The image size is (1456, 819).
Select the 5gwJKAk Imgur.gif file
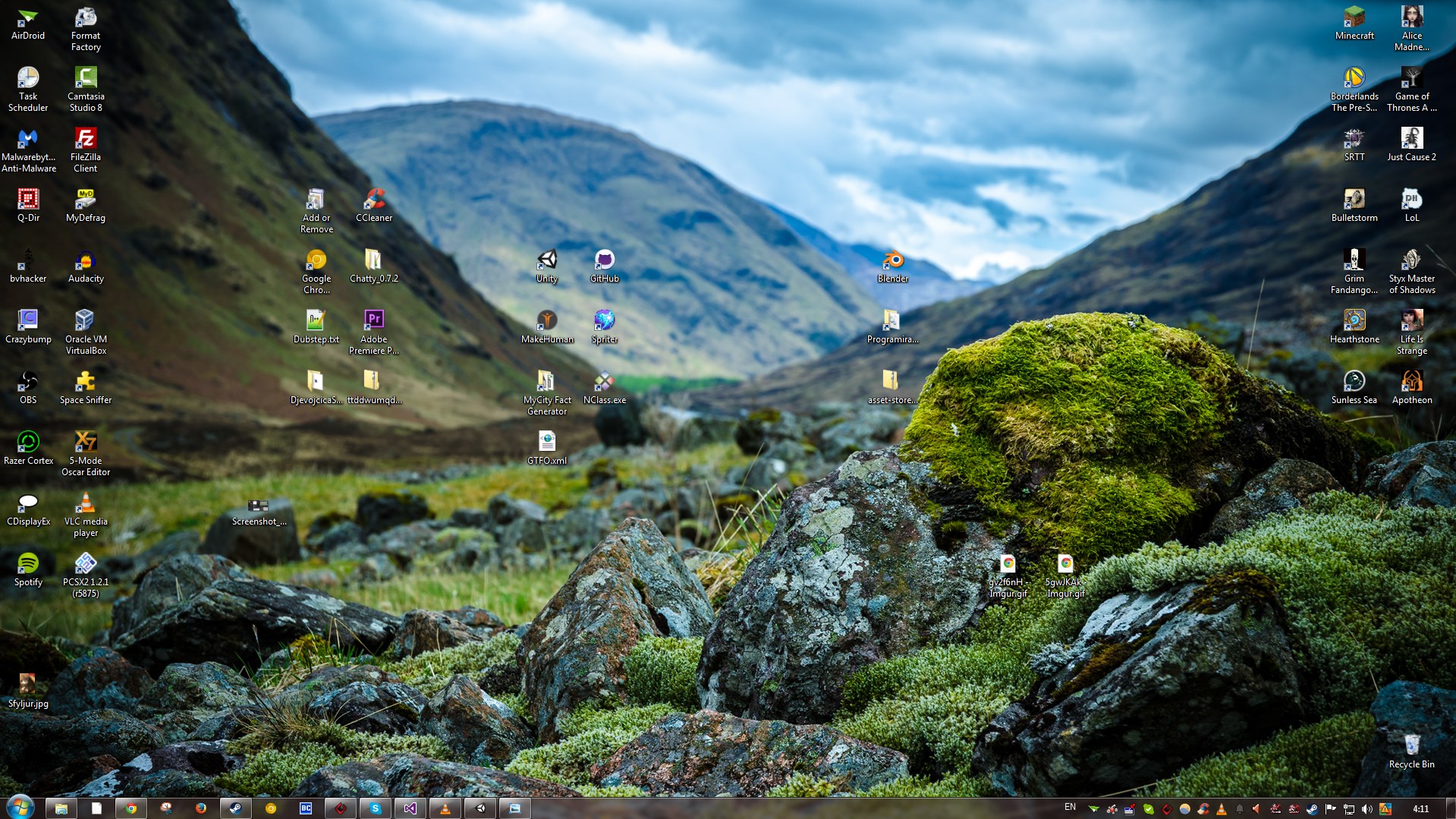click(1066, 575)
